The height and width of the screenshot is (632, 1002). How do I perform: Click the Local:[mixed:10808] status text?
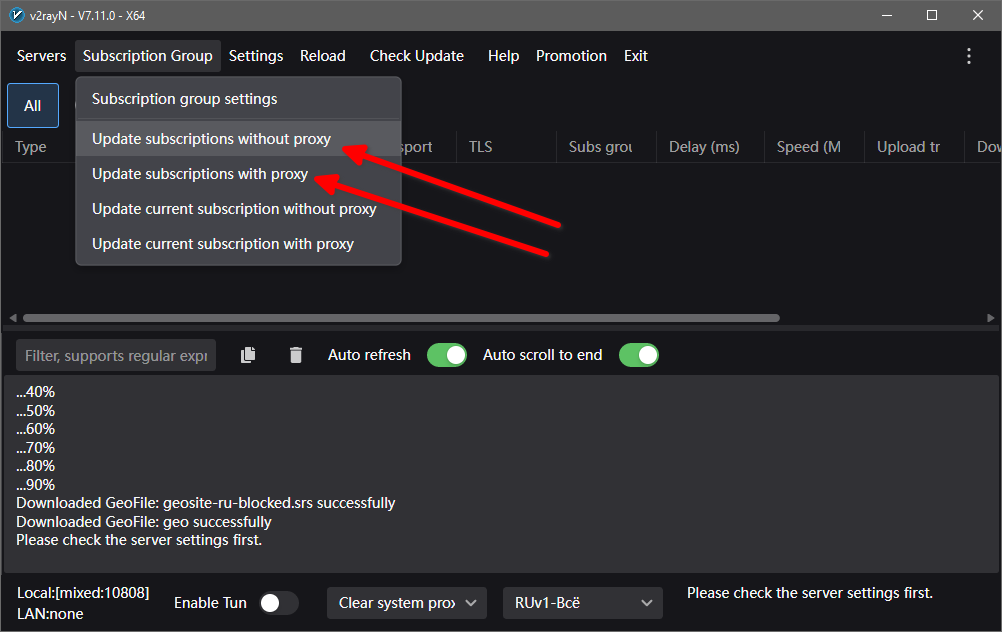83,593
